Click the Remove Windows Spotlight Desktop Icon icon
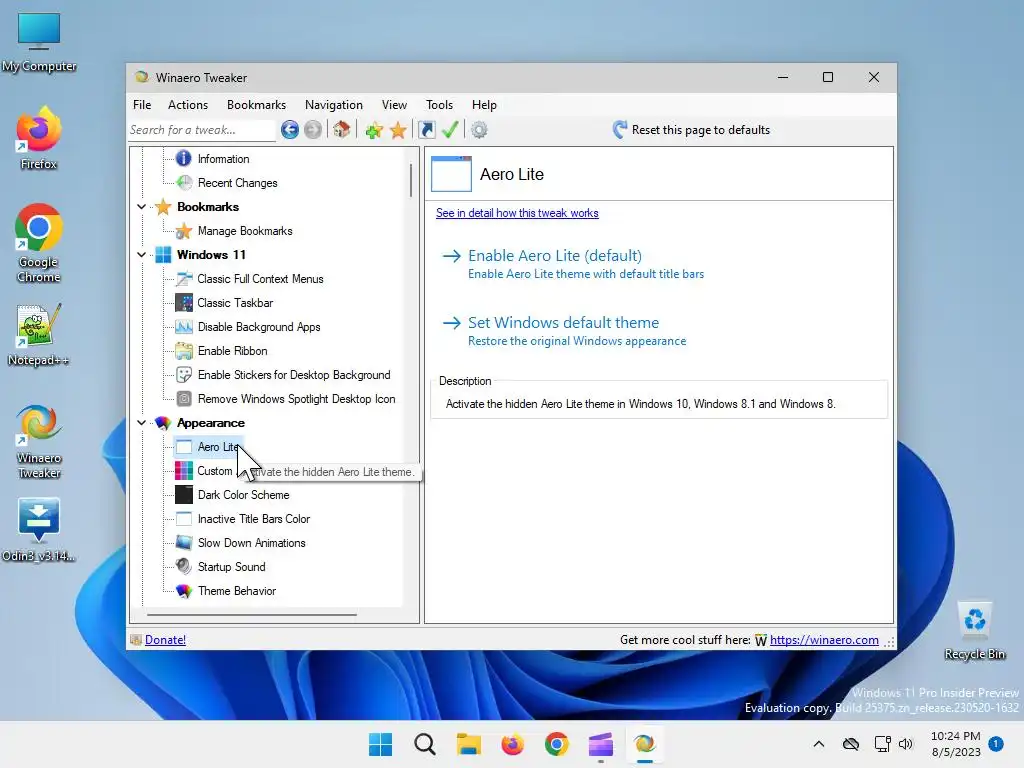Image resolution: width=1024 pixels, height=768 pixels. click(x=184, y=399)
